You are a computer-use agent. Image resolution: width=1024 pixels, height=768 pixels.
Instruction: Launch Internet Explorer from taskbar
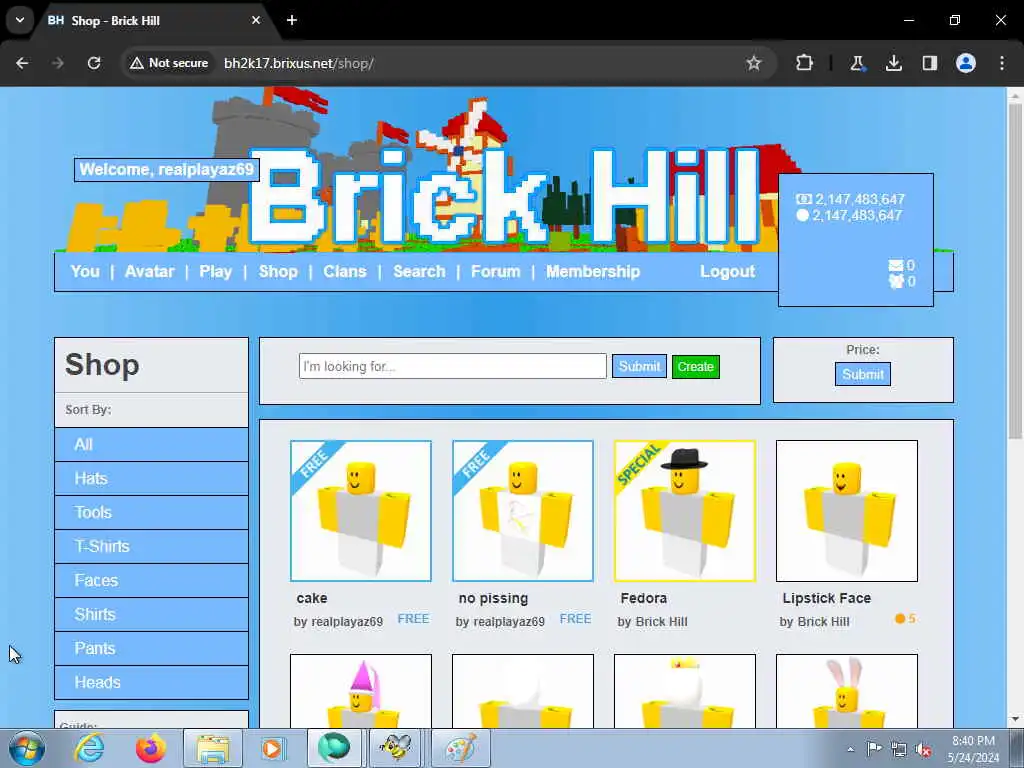(89, 748)
